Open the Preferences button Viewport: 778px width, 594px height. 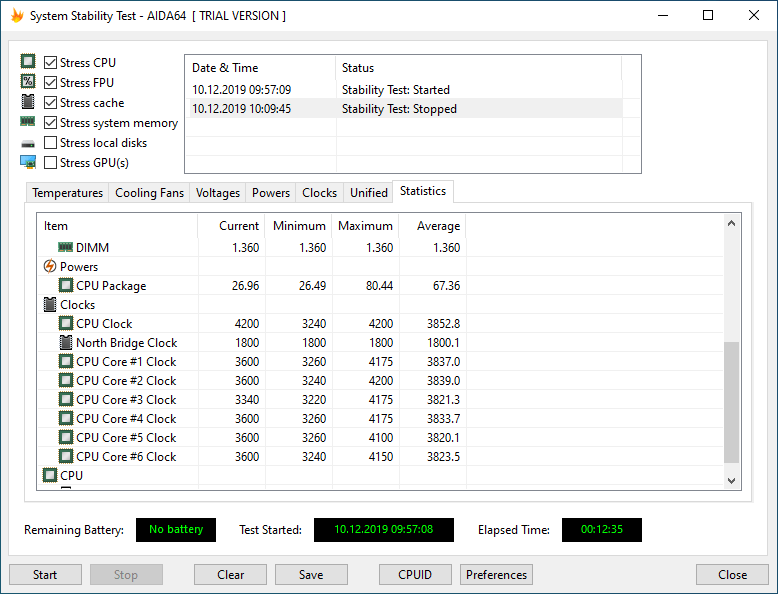point(496,575)
